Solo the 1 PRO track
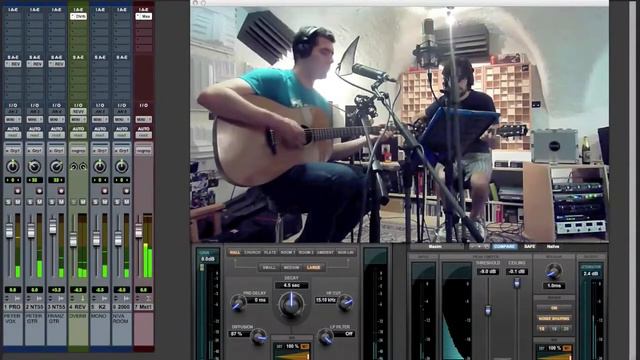Viewport: 640px width, 360px height. 9,202
